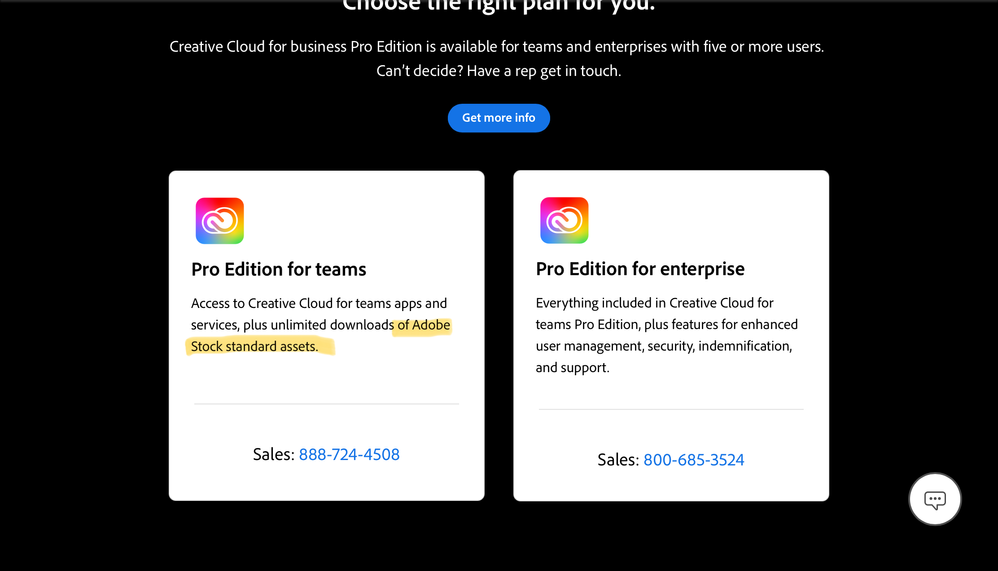Click the "Access to Creative Cloud for teams" description
This screenshot has height=571, width=998.
tap(319, 303)
